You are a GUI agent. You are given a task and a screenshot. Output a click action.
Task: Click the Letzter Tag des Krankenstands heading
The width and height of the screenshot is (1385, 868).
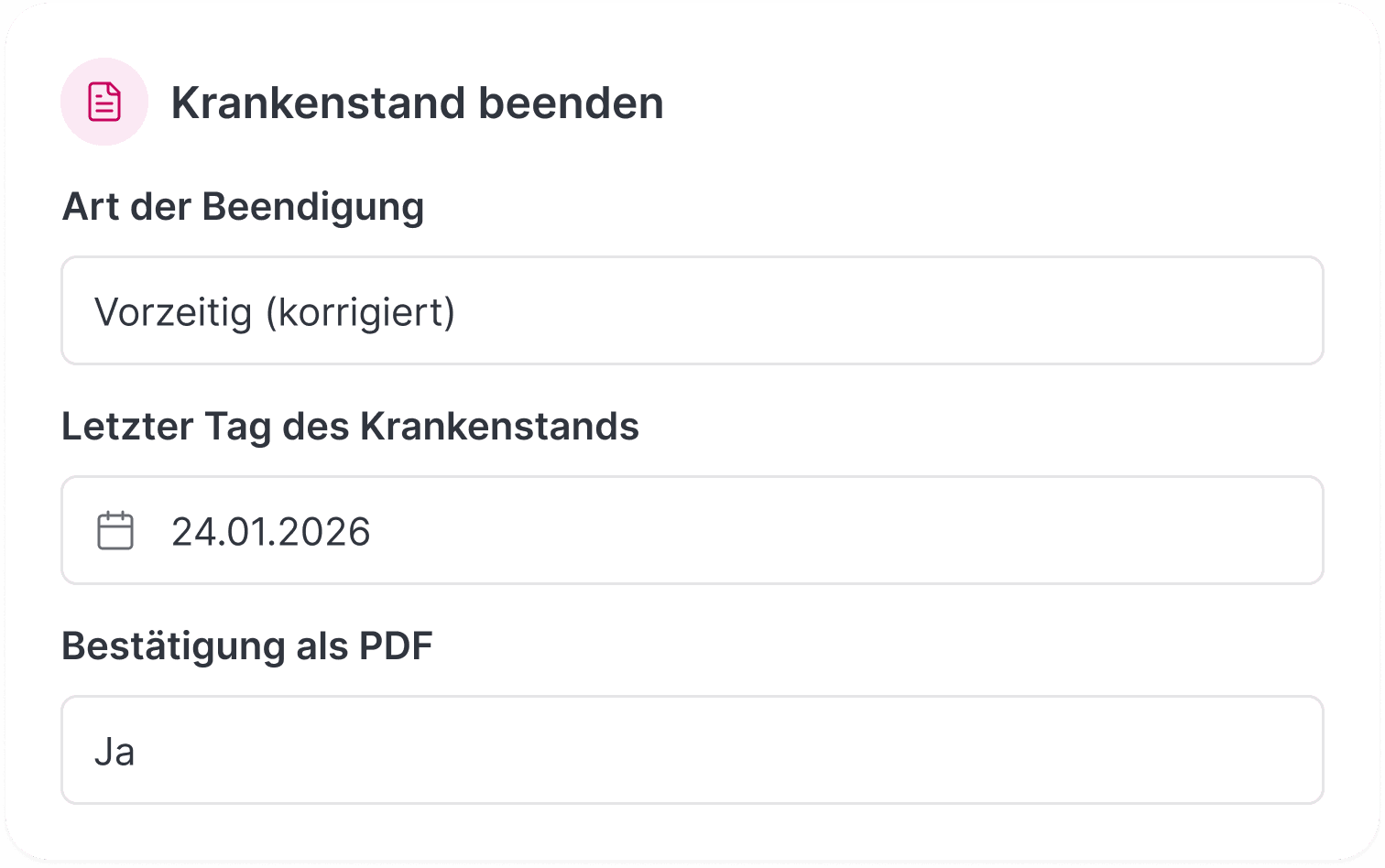pyautogui.click(x=350, y=426)
